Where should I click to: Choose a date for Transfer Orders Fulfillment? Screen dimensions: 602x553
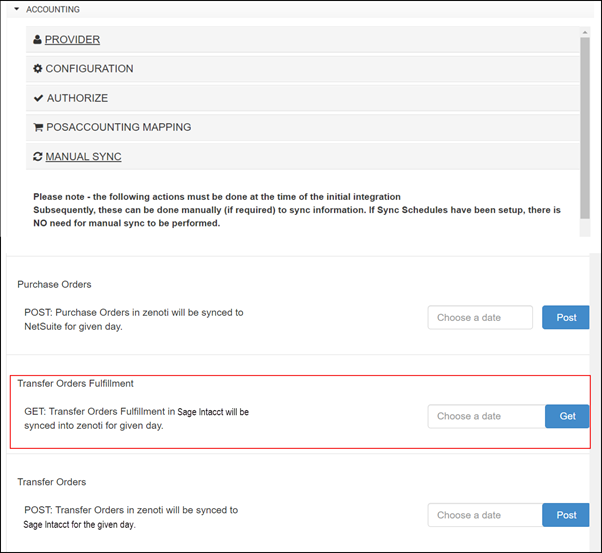[x=486, y=416]
